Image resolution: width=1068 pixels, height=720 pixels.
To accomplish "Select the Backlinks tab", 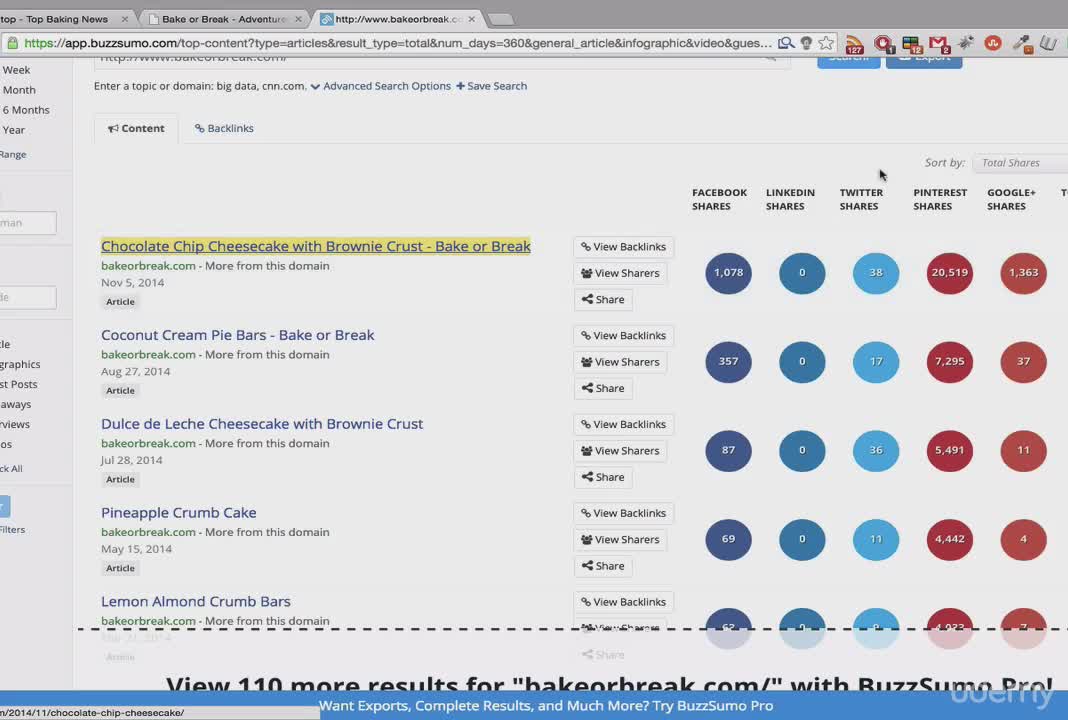I will tap(224, 128).
